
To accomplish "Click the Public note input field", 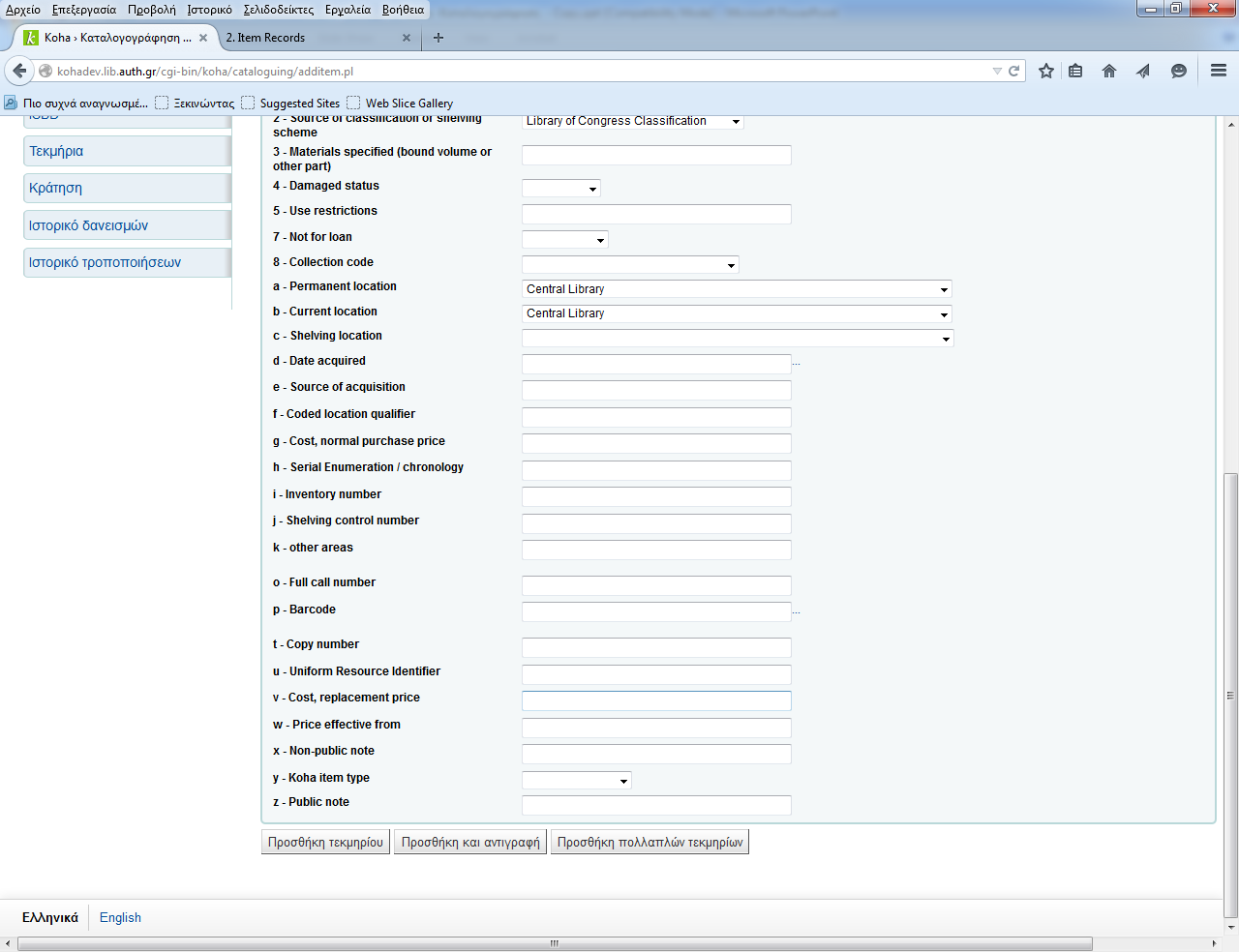I will point(656,805).
